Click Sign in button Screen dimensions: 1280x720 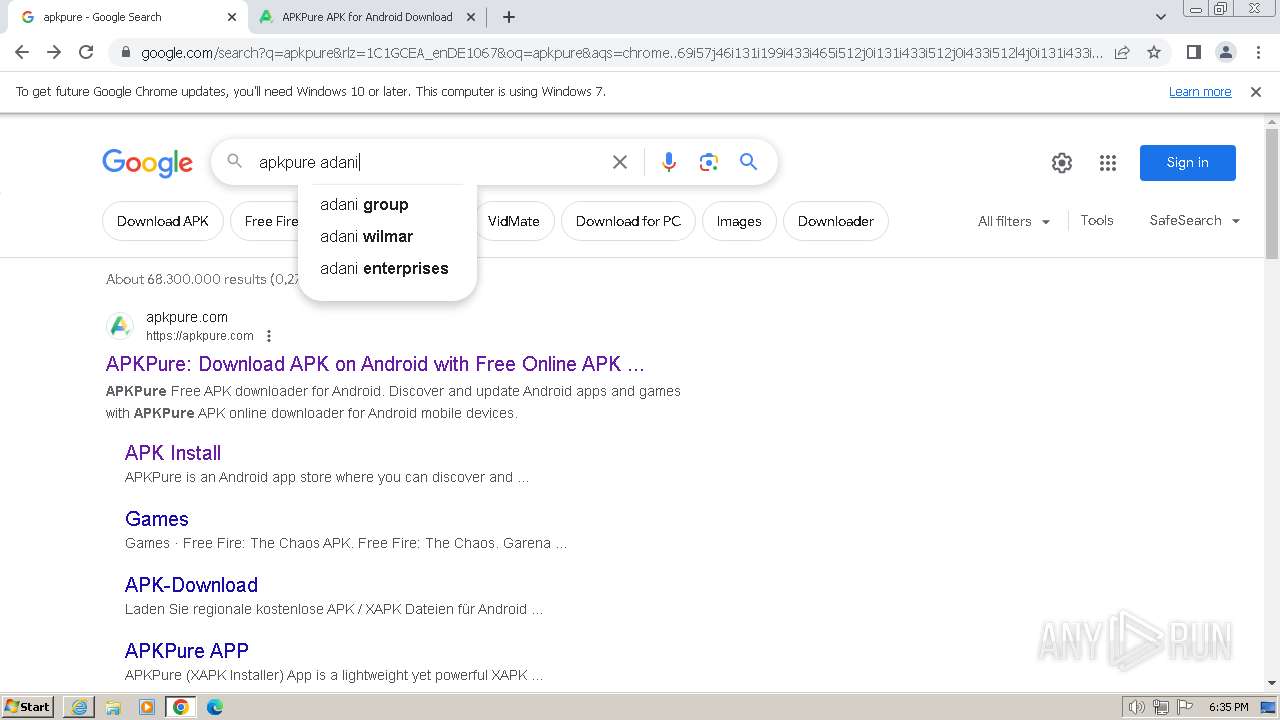pos(1187,163)
